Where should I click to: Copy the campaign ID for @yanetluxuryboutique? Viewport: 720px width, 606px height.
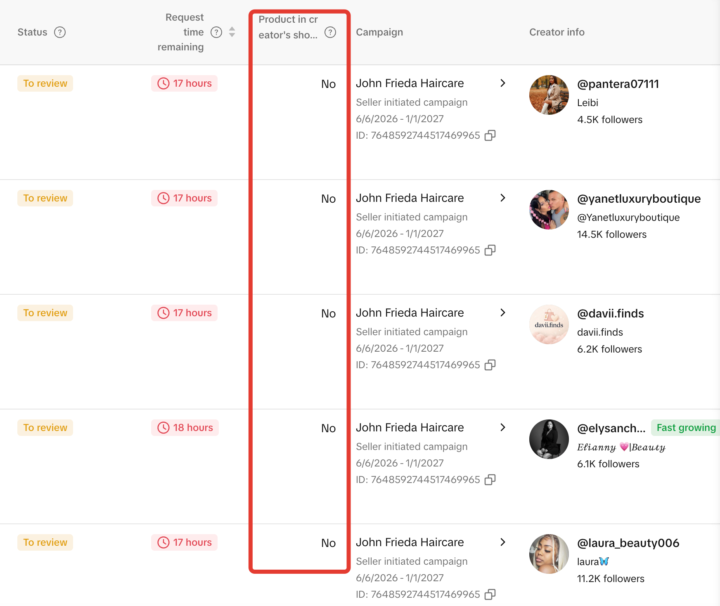(x=490, y=250)
